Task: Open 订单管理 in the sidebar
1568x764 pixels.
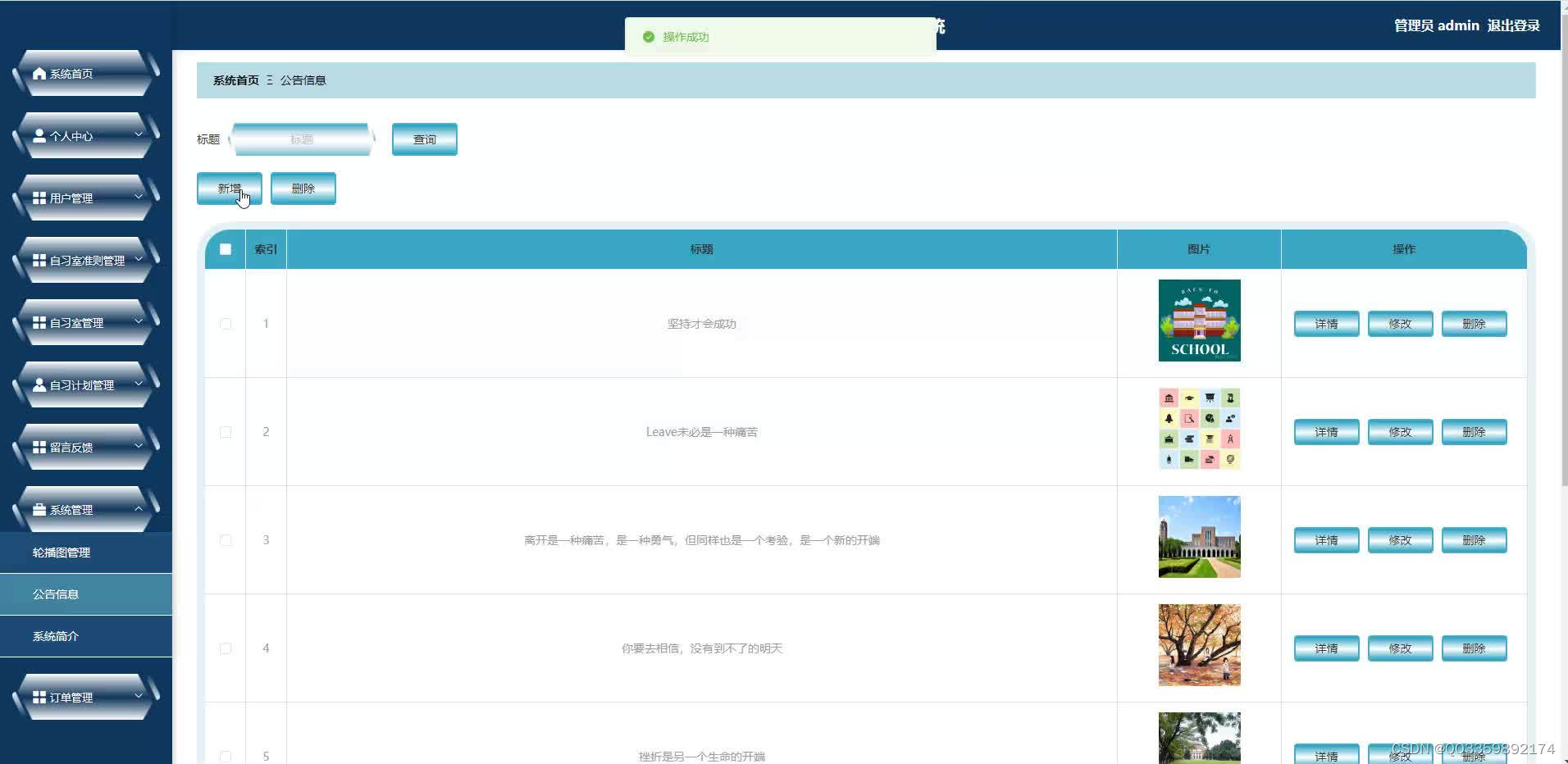Action: (86, 698)
